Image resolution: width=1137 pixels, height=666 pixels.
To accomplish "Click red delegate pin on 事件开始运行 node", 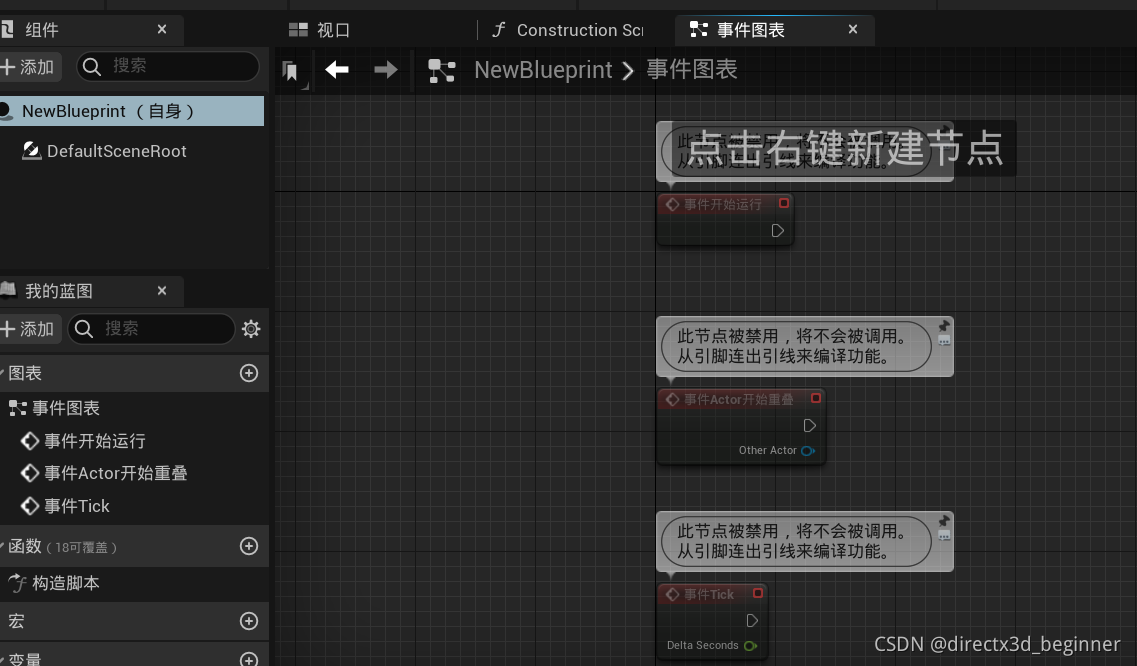I will coord(784,203).
